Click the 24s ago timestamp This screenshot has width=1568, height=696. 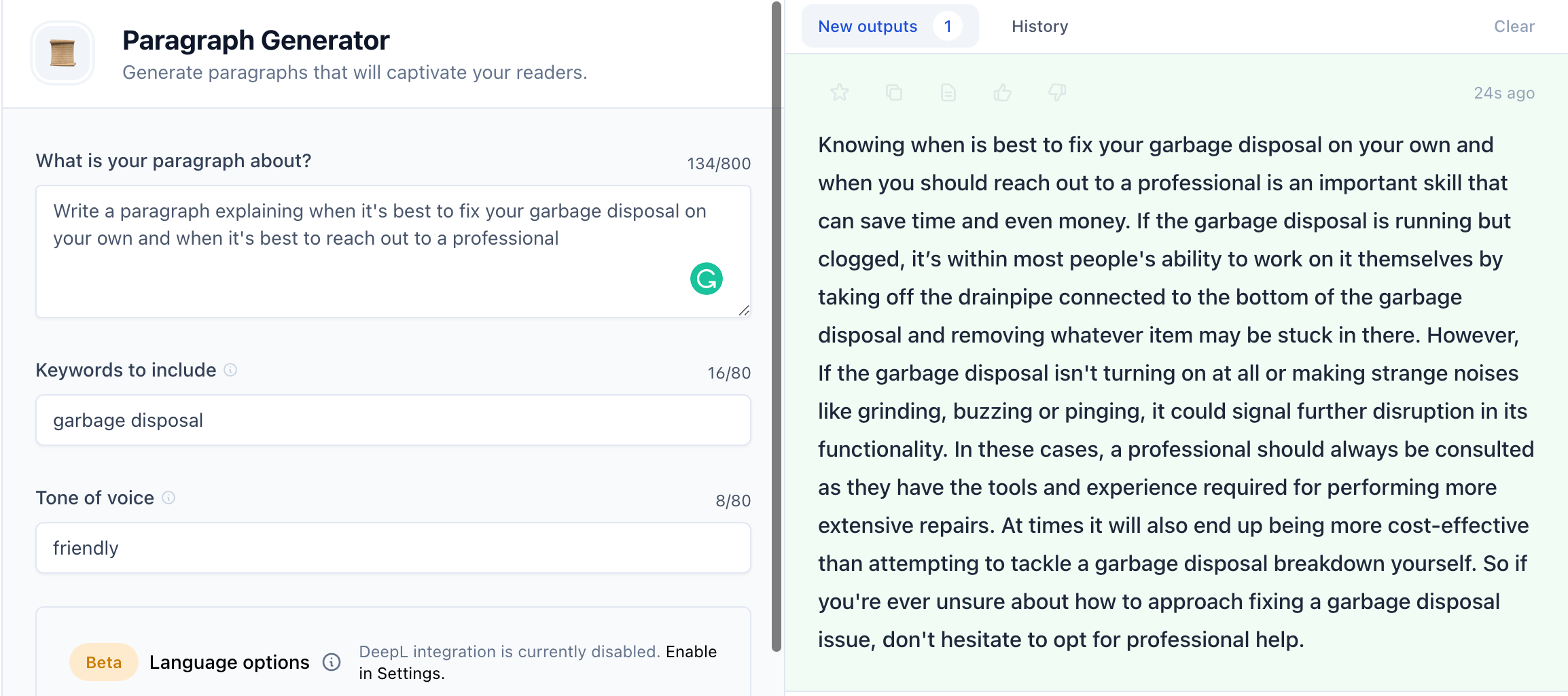pos(1504,93)
